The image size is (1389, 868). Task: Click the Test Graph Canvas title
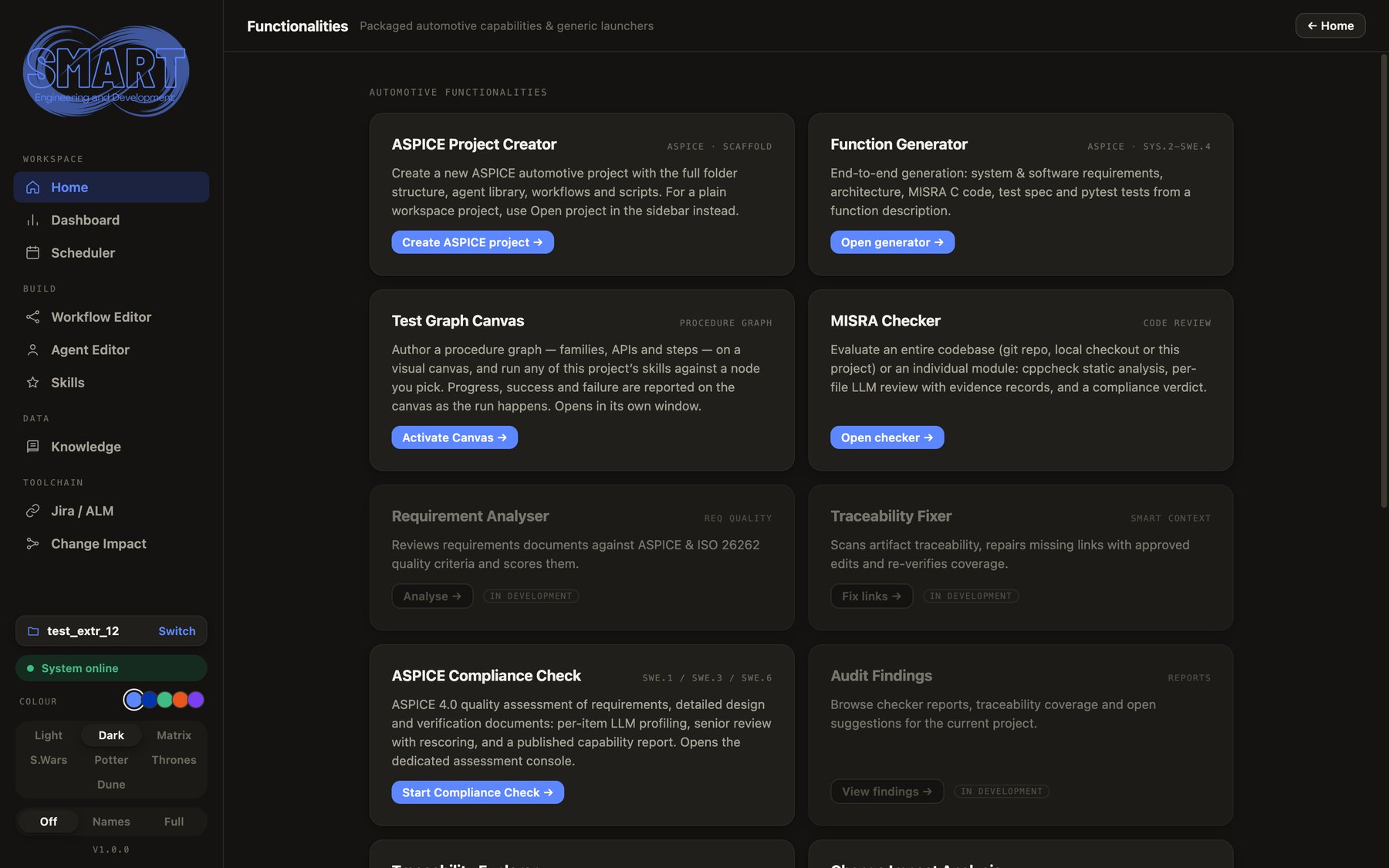point(458,321)
